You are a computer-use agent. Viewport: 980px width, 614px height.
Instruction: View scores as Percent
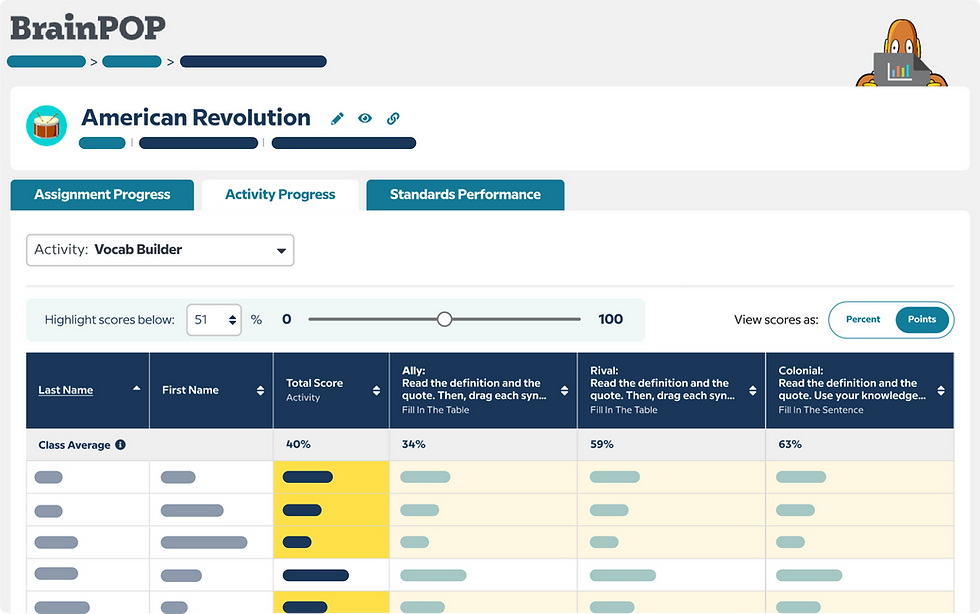point(862,320)
